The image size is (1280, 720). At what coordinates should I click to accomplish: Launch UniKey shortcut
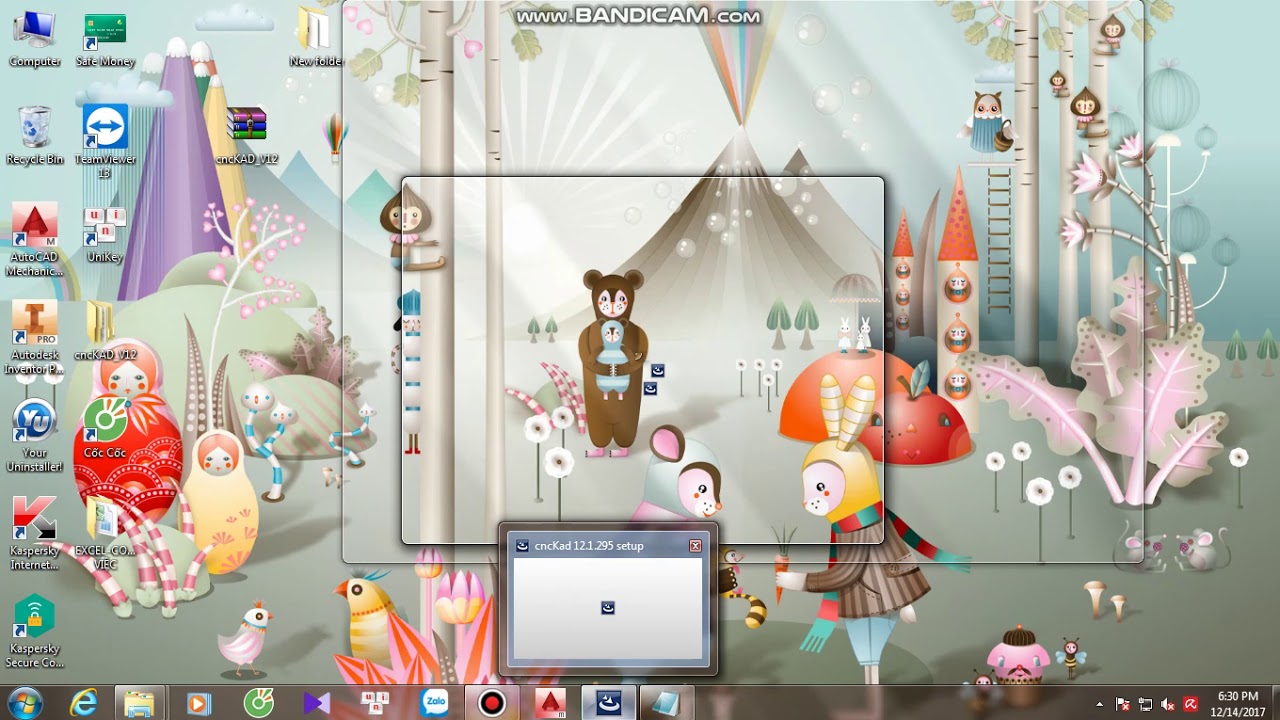[x=104, y=233]
